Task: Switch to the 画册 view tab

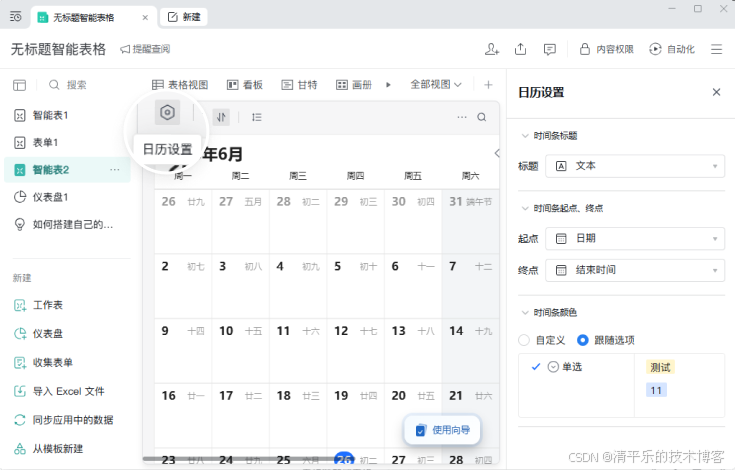Action: (x=354, y=85)
